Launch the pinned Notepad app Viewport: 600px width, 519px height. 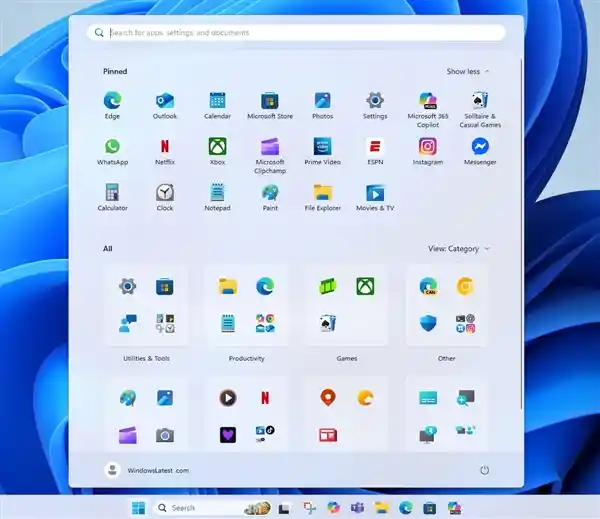coord(217,197)
